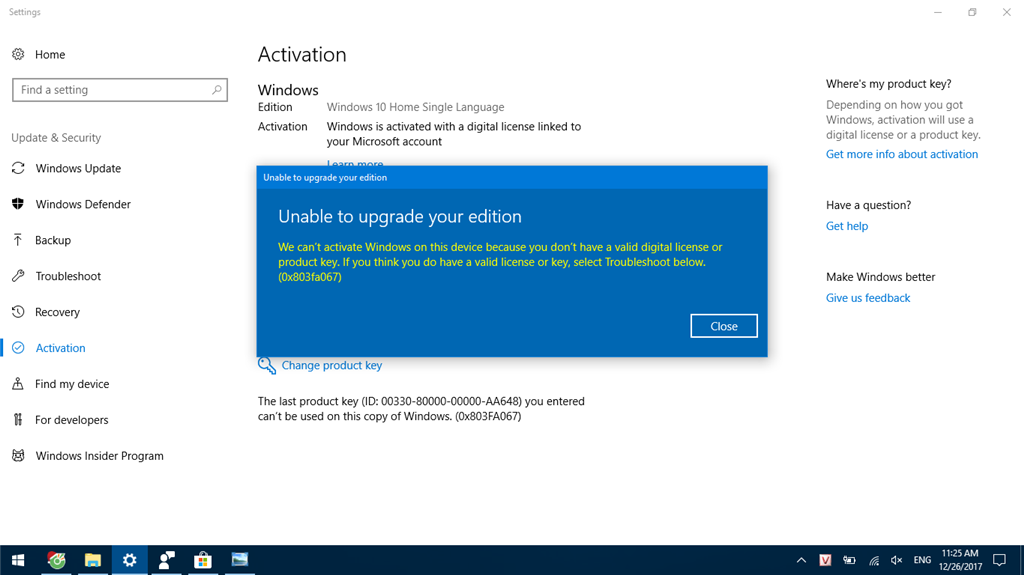Click the battery power tray icon
Screen dimensions: 1024x575
(849, 560)
